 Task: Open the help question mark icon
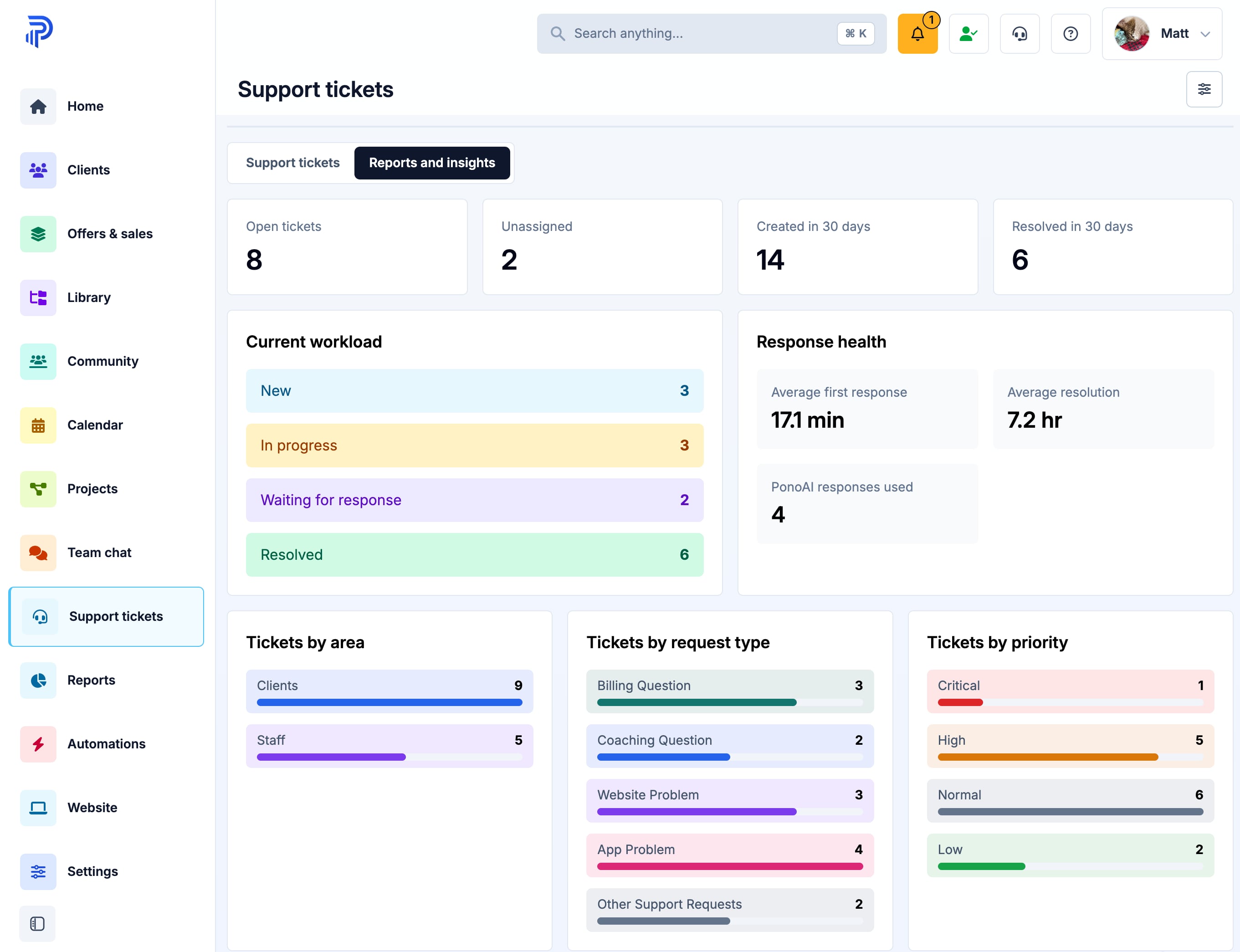(1071, 33)
